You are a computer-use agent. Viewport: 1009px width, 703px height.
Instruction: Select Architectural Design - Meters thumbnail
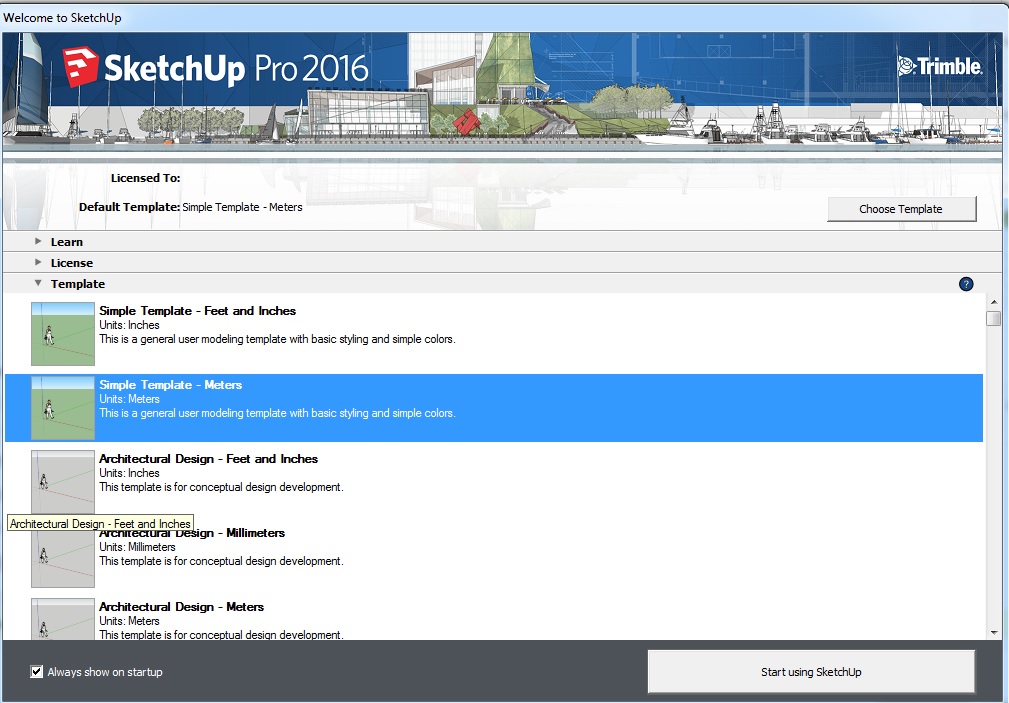(63, 619)
